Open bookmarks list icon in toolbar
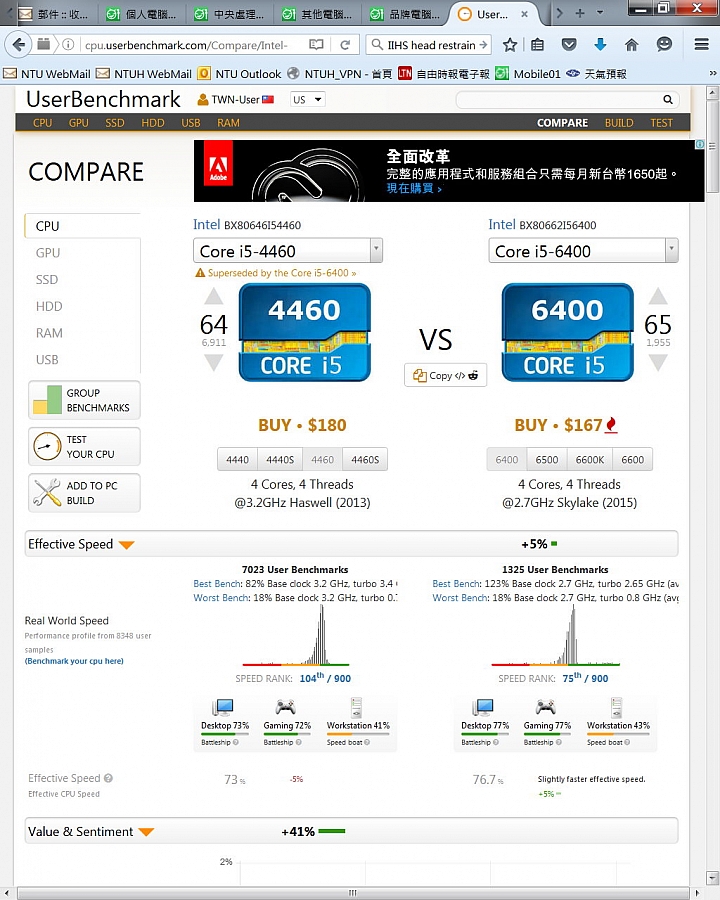The height and width of the screenshot is (900, 720). click(537, 45)
